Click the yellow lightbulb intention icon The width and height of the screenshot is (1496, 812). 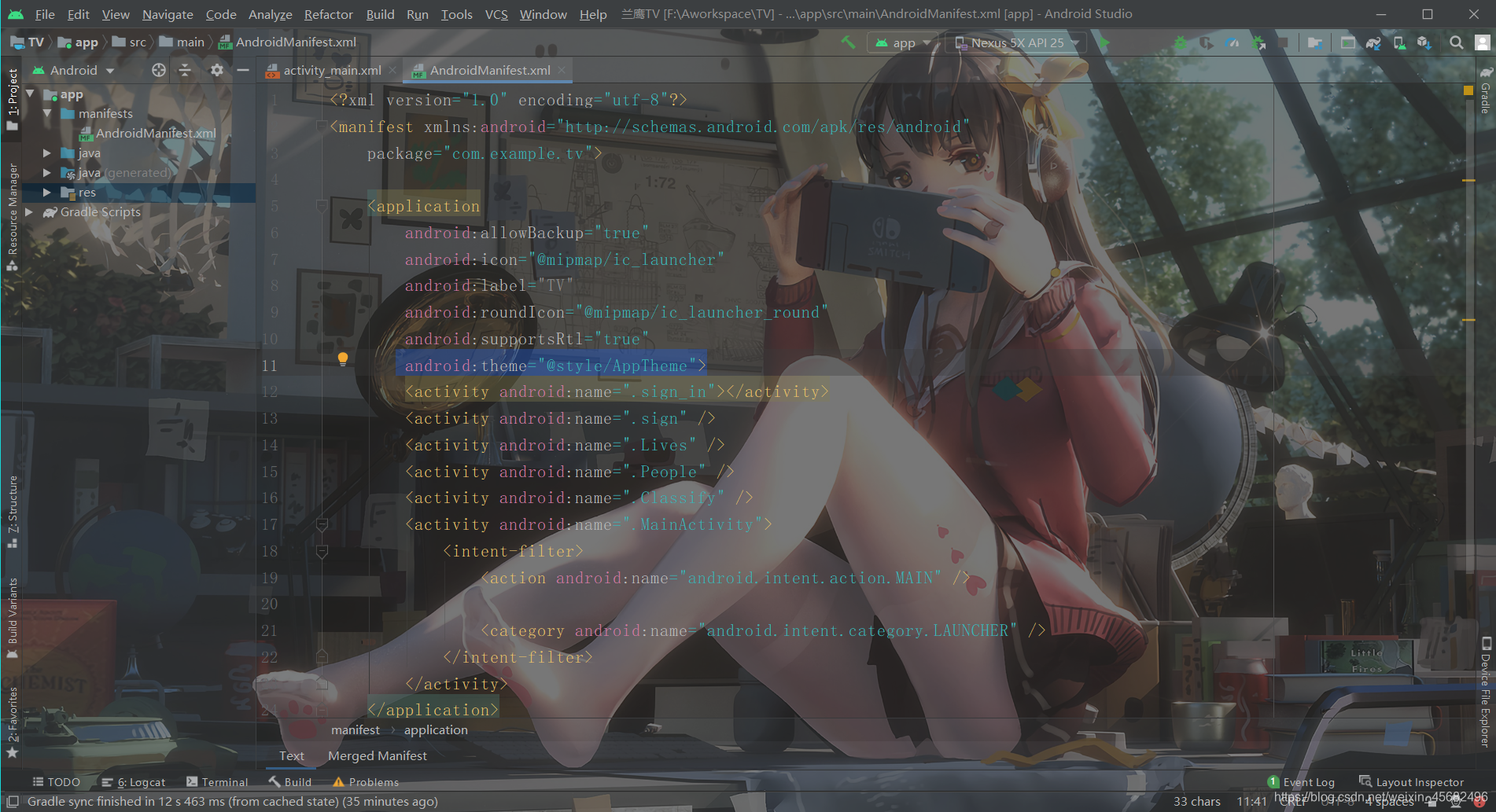(342, 359)
